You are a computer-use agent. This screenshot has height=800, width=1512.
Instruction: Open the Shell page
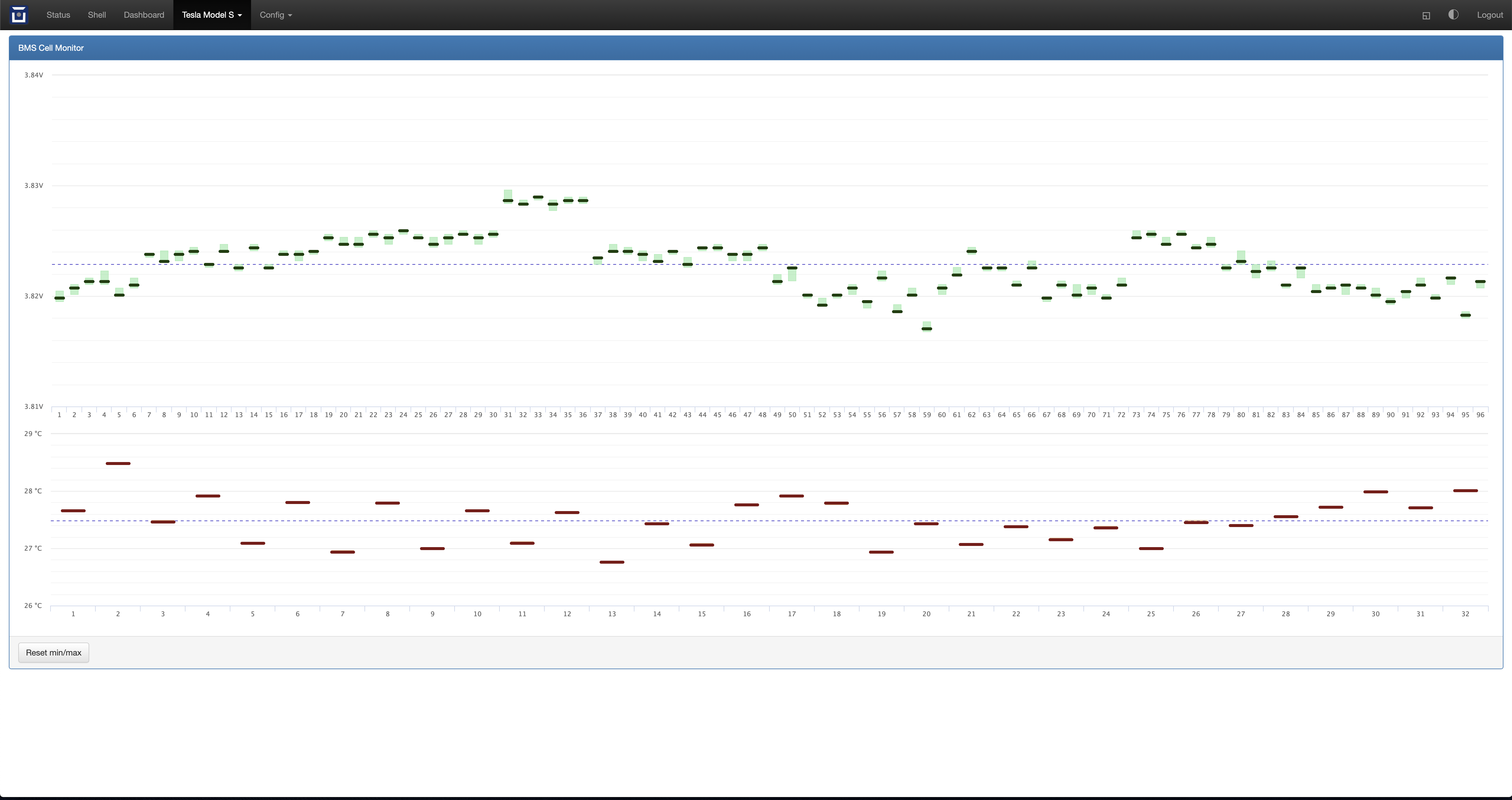(97, 15)
